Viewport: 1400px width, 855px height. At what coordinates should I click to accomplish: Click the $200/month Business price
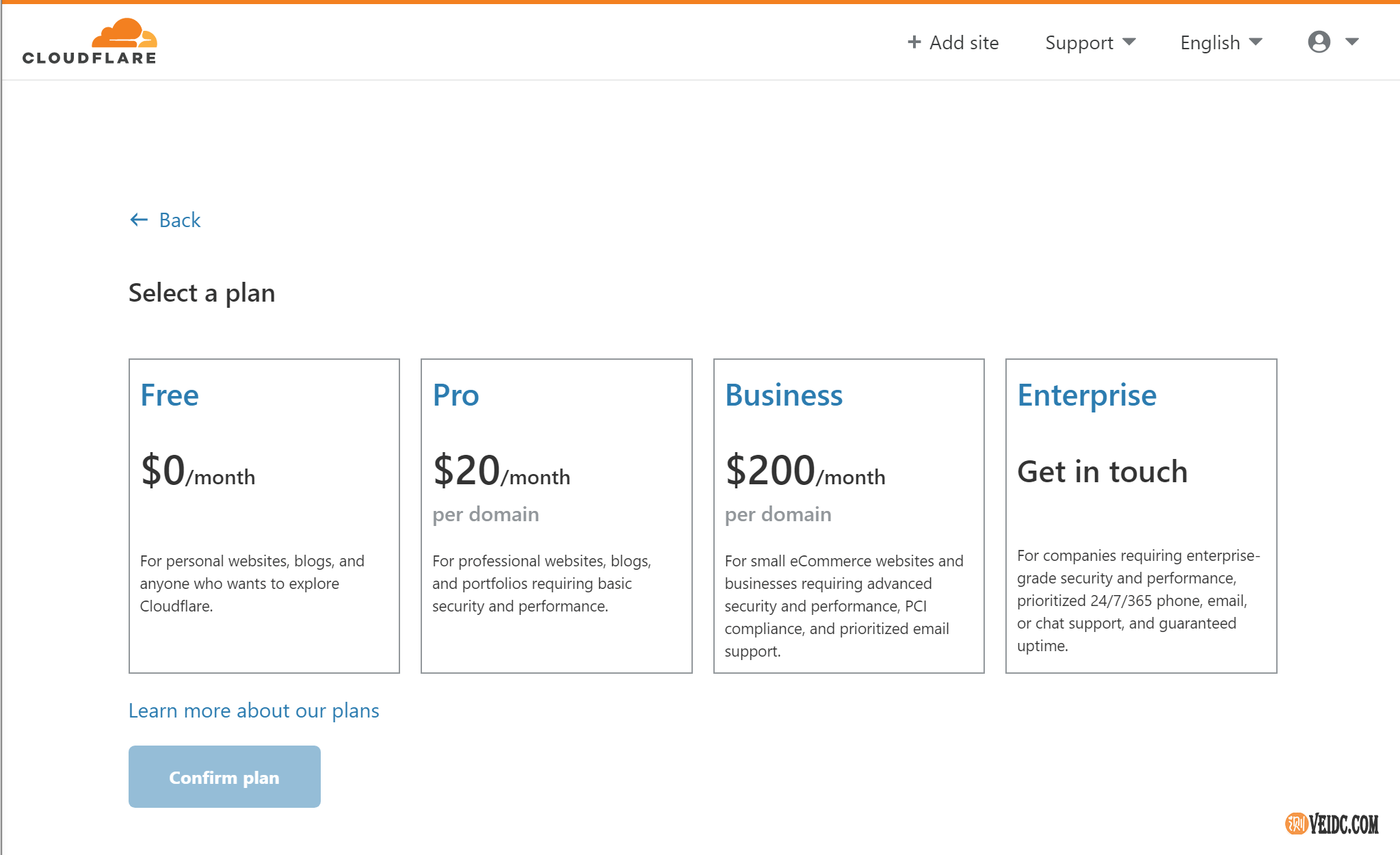point(805,471)
